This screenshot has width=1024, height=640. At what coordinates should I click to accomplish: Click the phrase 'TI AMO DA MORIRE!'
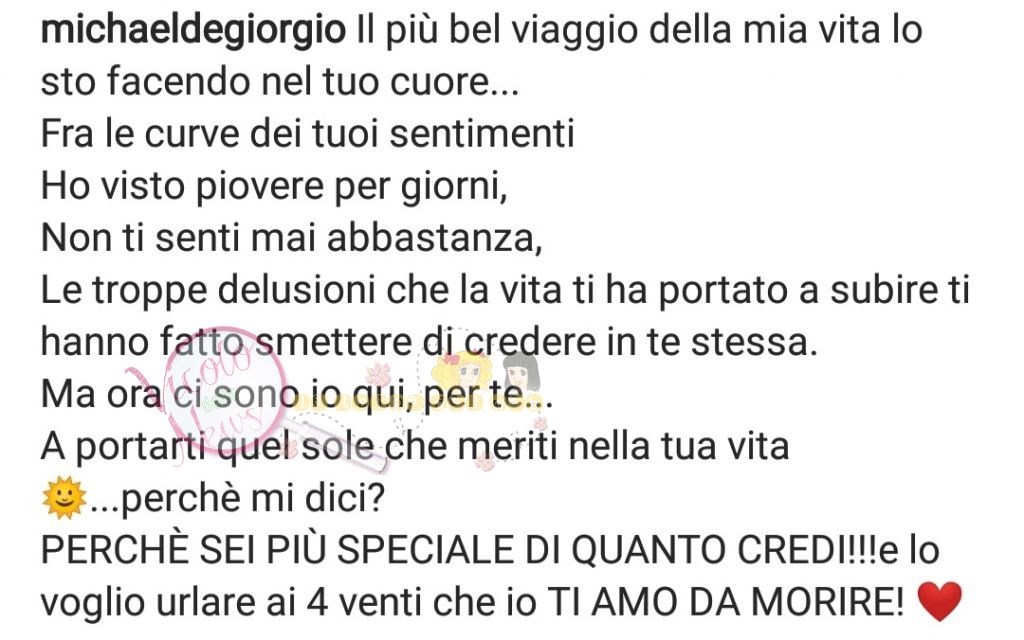pos(724,602)
